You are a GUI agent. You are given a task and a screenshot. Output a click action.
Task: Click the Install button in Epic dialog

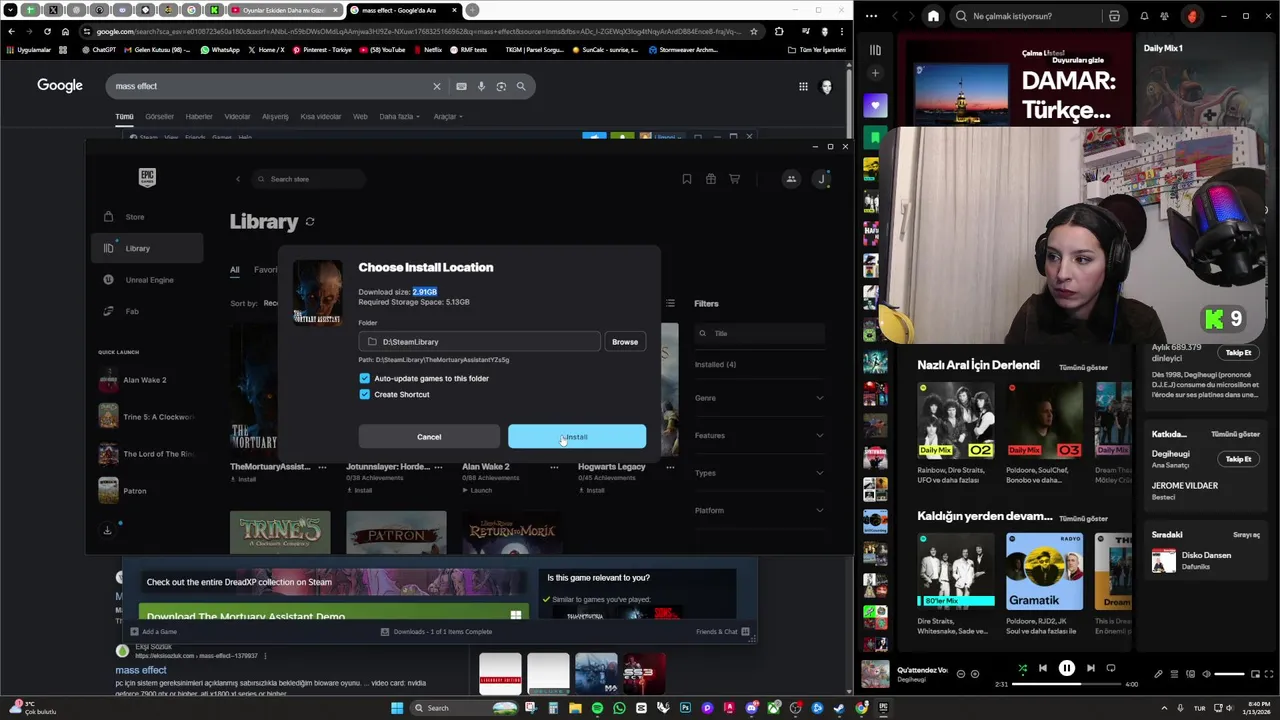(577, 437)
